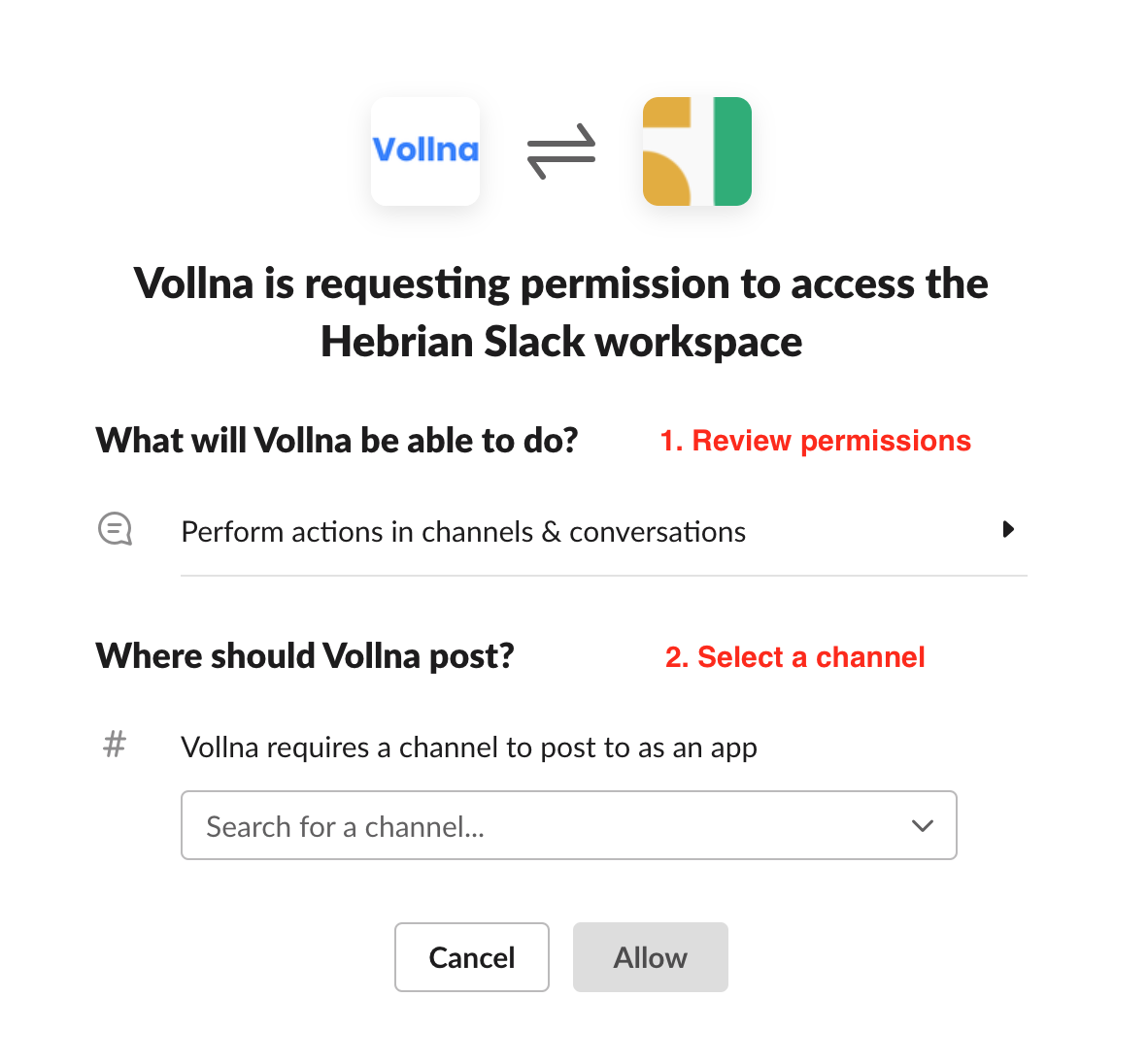The image size is (1148, 1064).
Task: Click the '1. Review permissions' red note
Action: point(815,441)
